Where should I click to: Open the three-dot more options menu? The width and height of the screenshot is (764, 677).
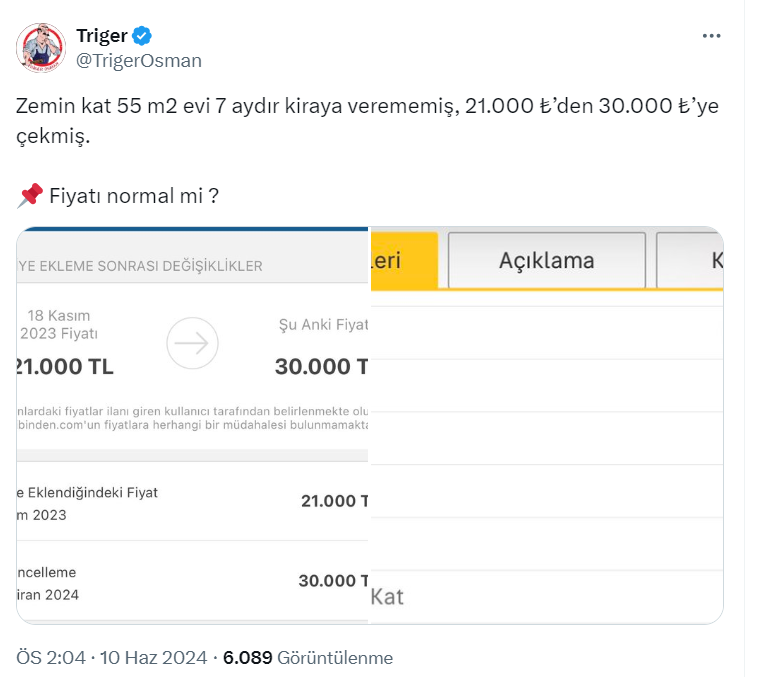click(x=711, y=36)
